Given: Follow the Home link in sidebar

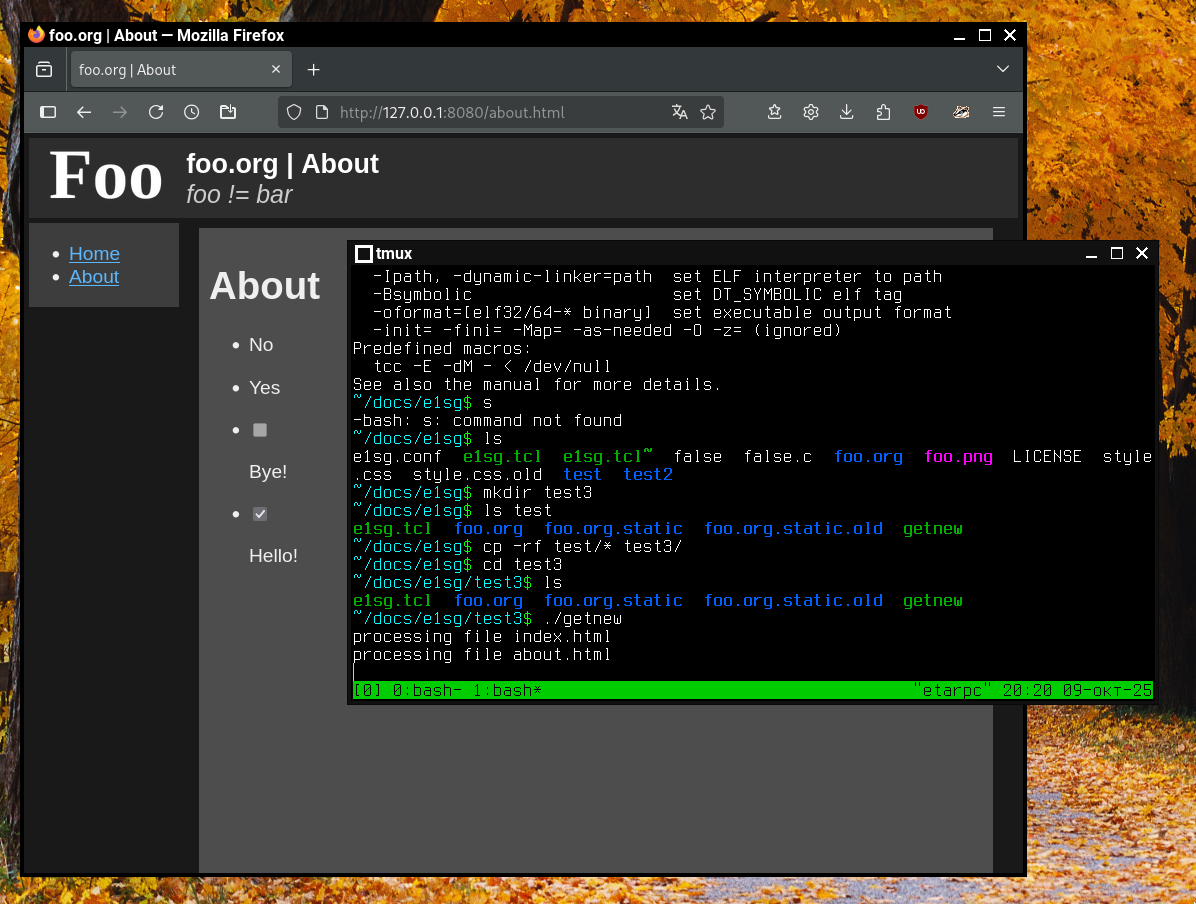Looking at the screenshot, I should point(94,254).
